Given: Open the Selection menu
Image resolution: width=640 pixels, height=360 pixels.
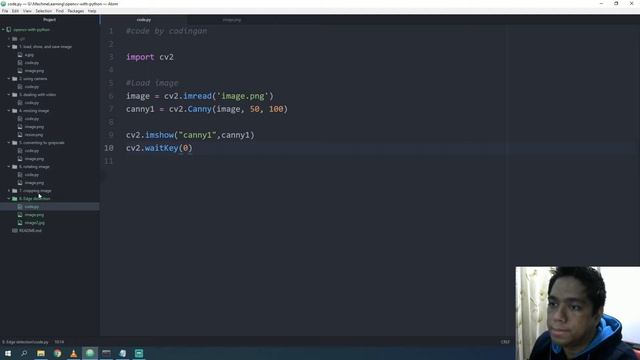Looking at the screenshot, I should click(43, 11).
